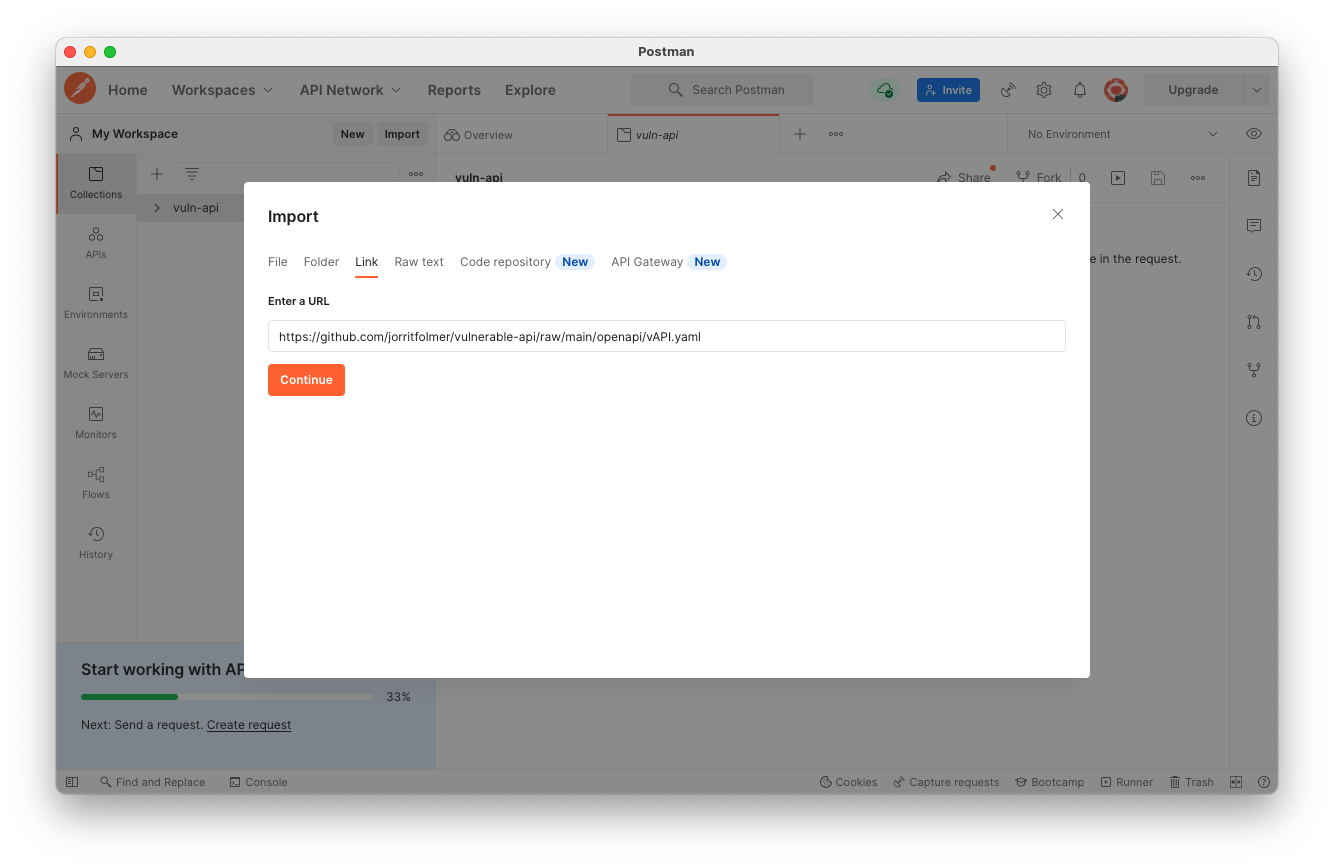Click the Search Postman field
This screenshot has height=868, width=1334.
click(x=722, y=90)
